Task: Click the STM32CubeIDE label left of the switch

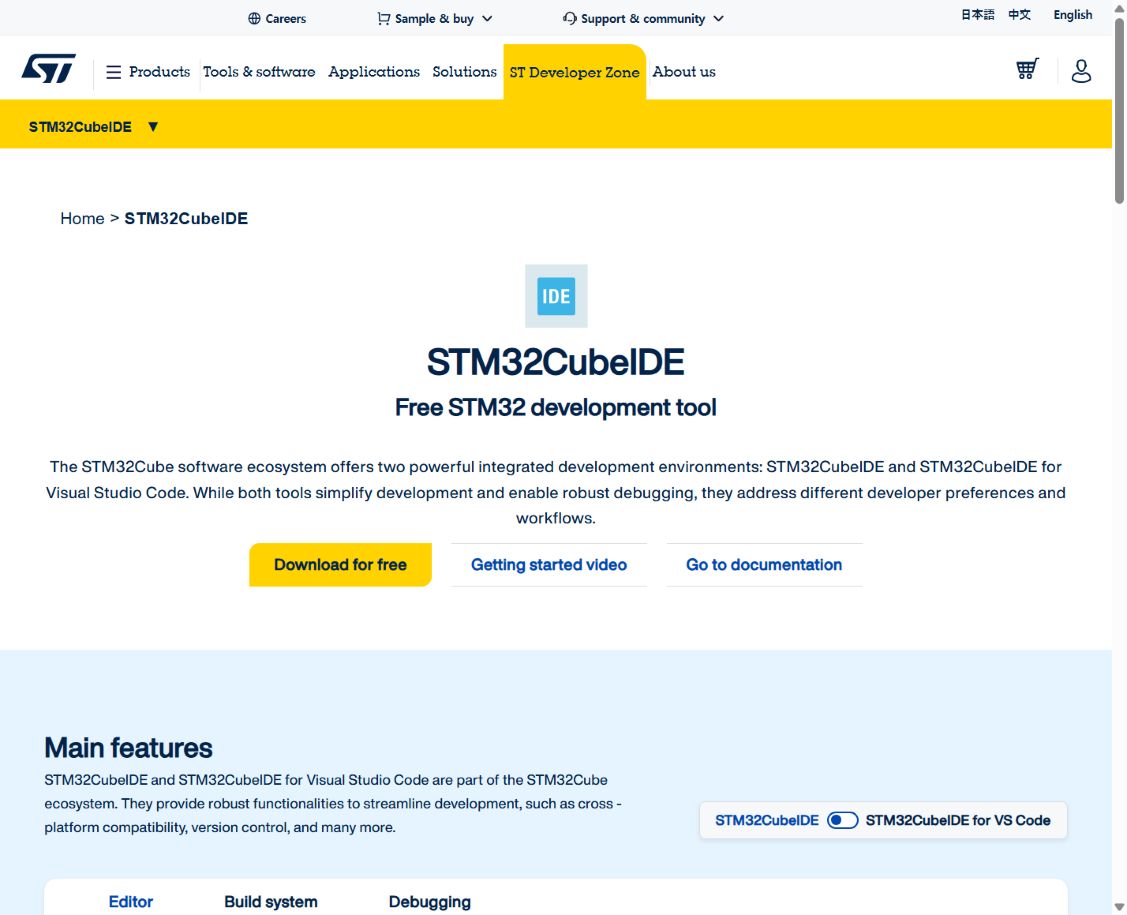Action: pyautogui.click(x=766, y=820)
